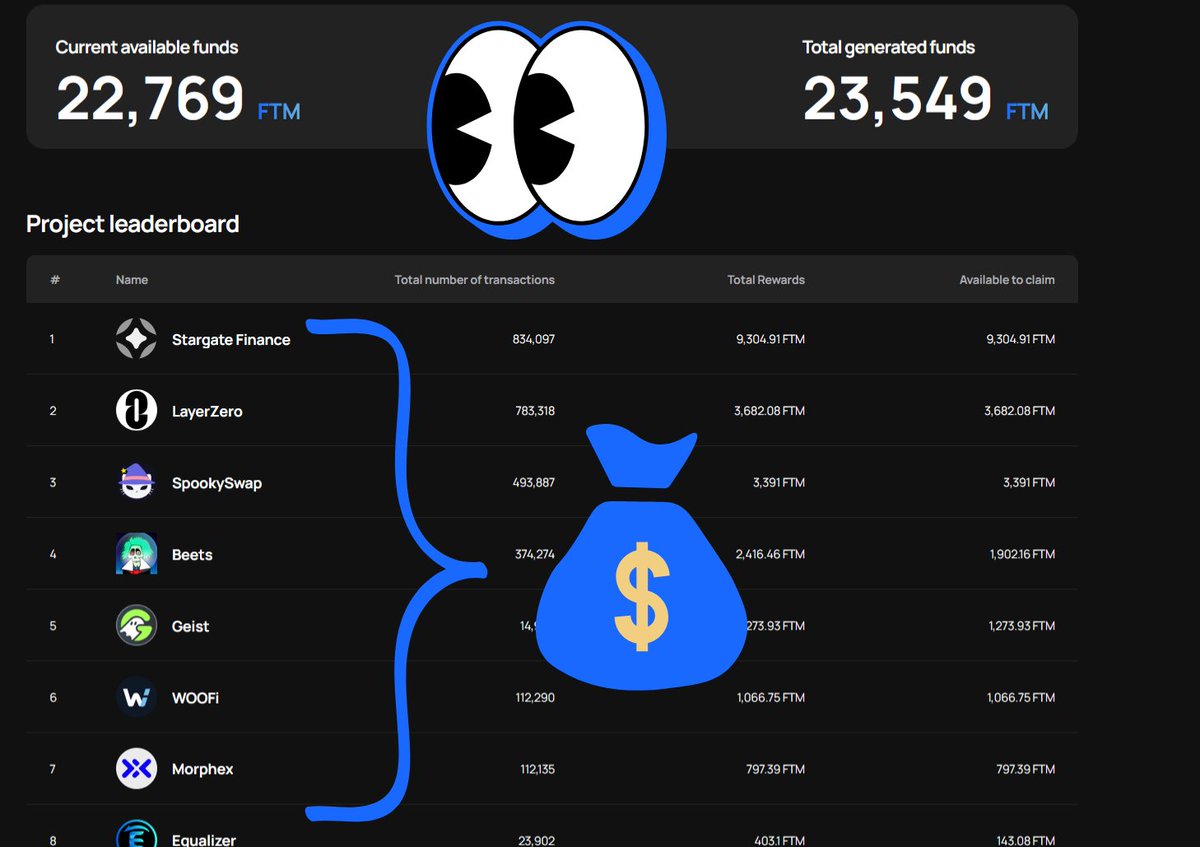
Task: Click 'Total number of transactions' column header
Action: 475,280
